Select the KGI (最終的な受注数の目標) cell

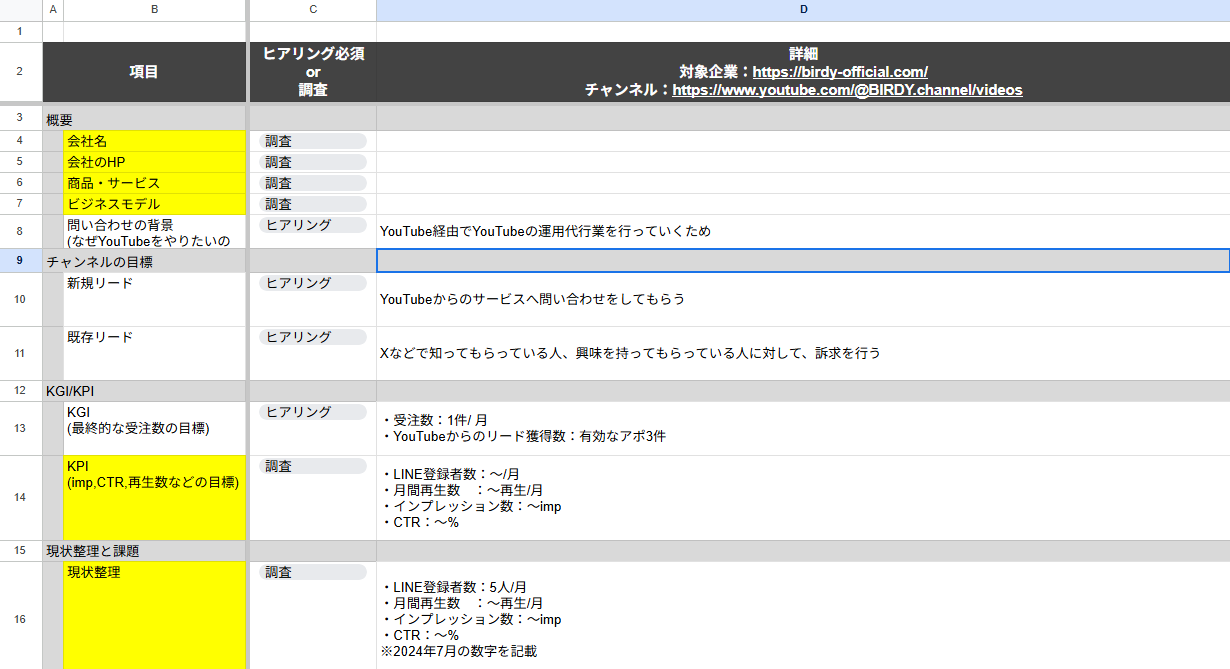pyautogui.click(x=154, y=428)
